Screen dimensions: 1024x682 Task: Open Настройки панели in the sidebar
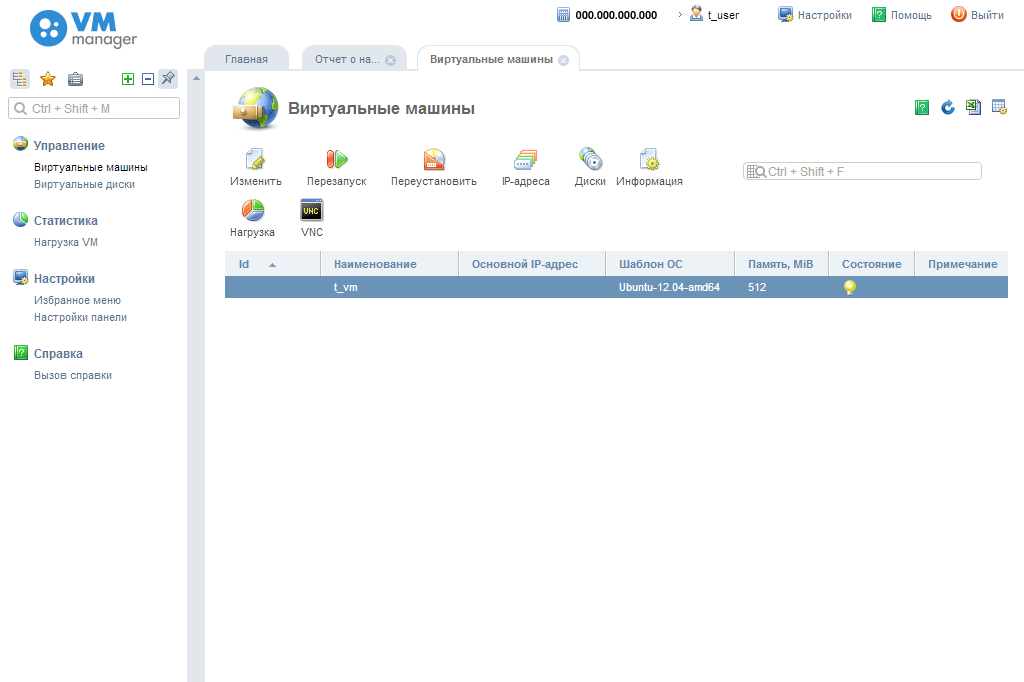click(x=80, y=317)
